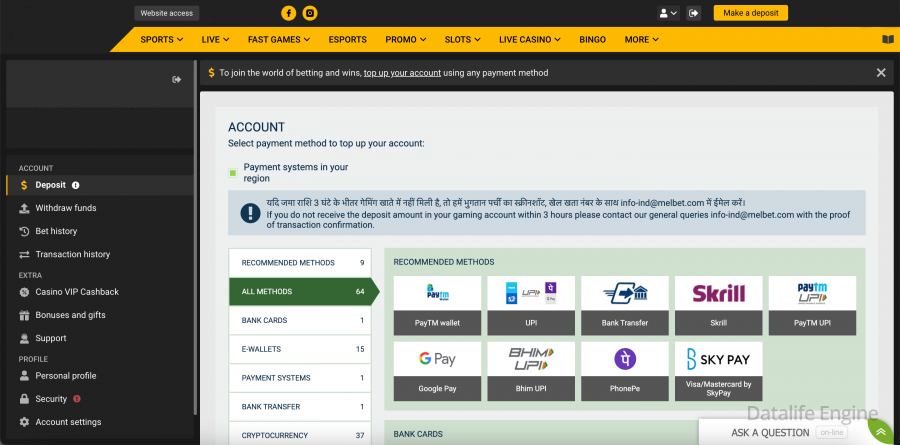900x445 pixels.
Task: Expand the SLOTS menu
Action: (x=463, y=40)
